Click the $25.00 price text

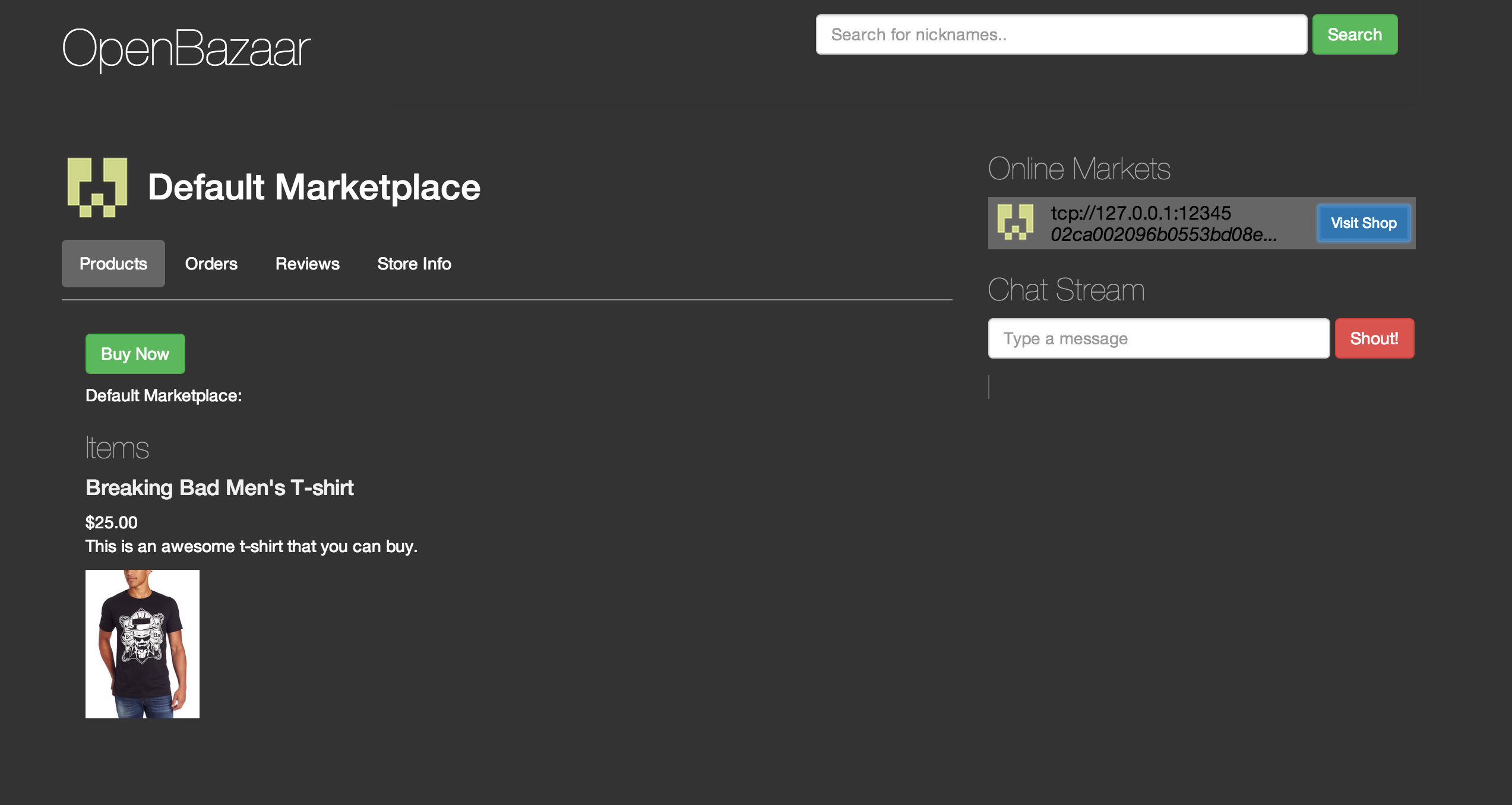112,522
